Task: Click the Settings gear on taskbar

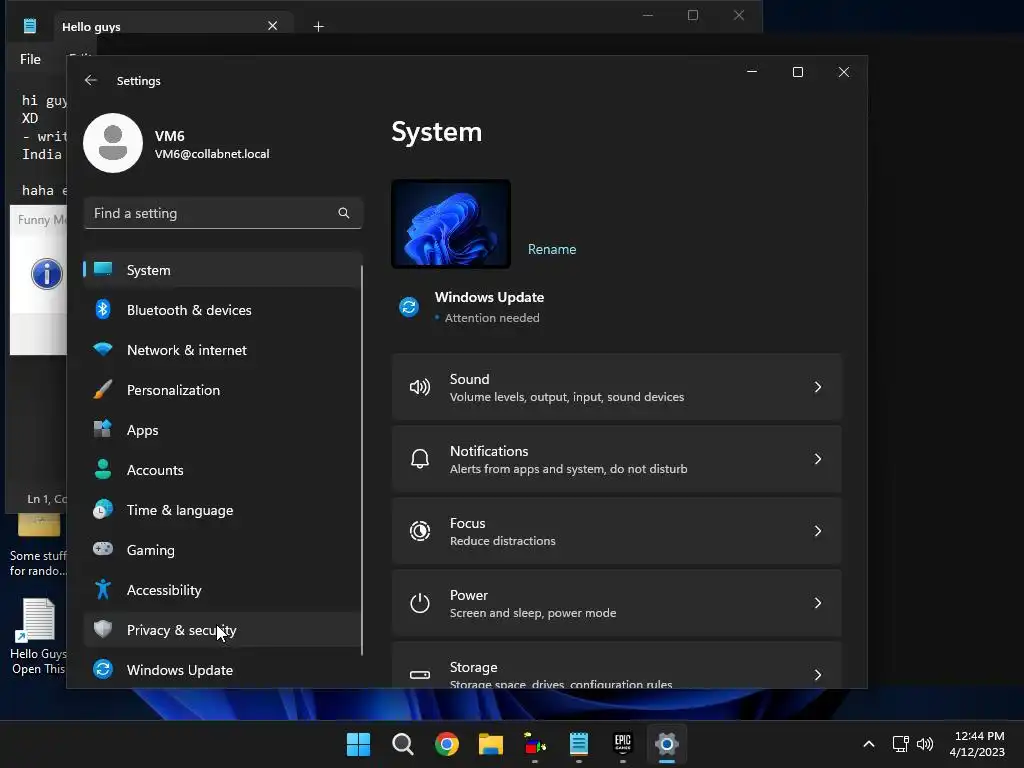Action: [666, 744]
